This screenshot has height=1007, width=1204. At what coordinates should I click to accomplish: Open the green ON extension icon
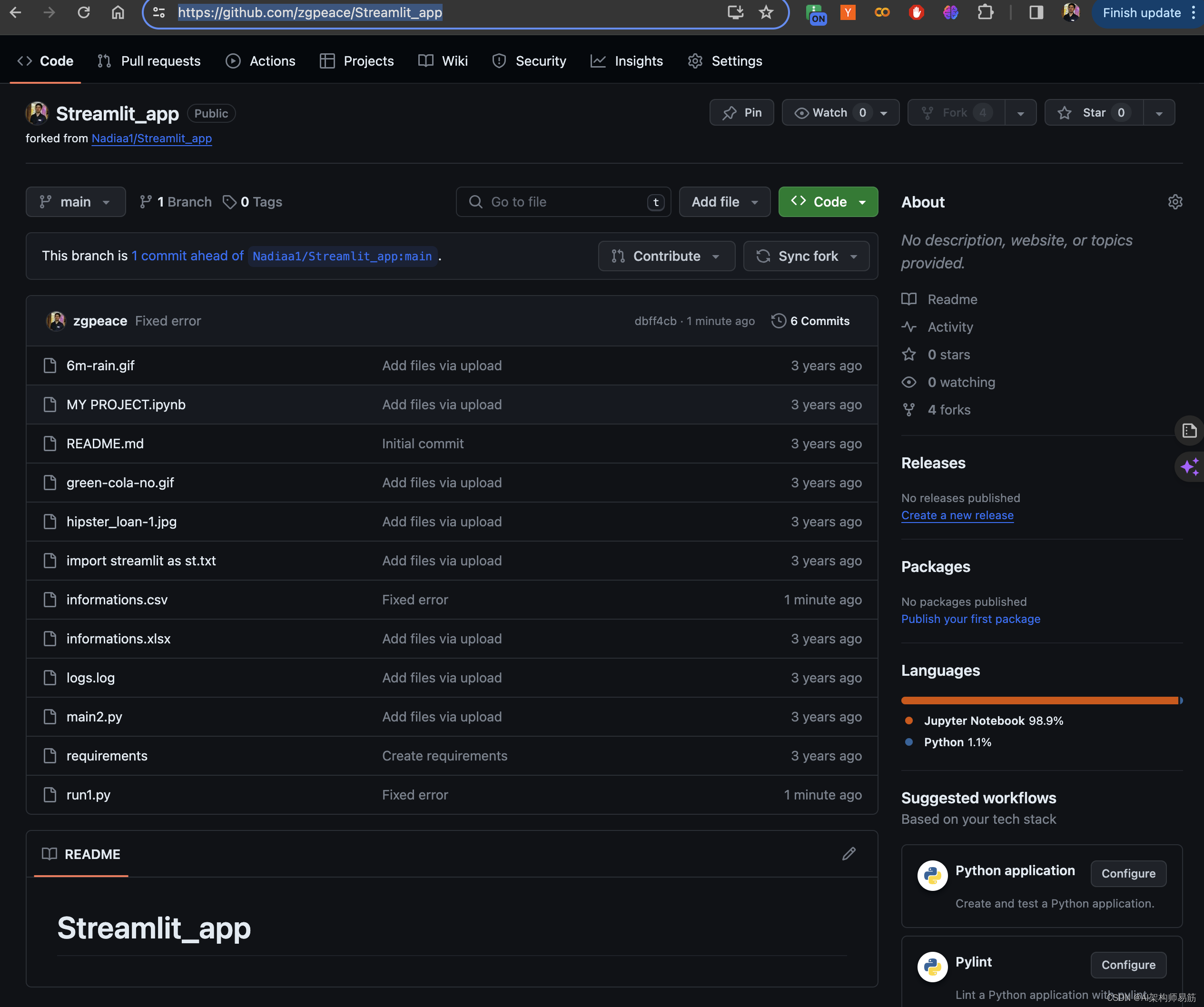coord(816,13)
